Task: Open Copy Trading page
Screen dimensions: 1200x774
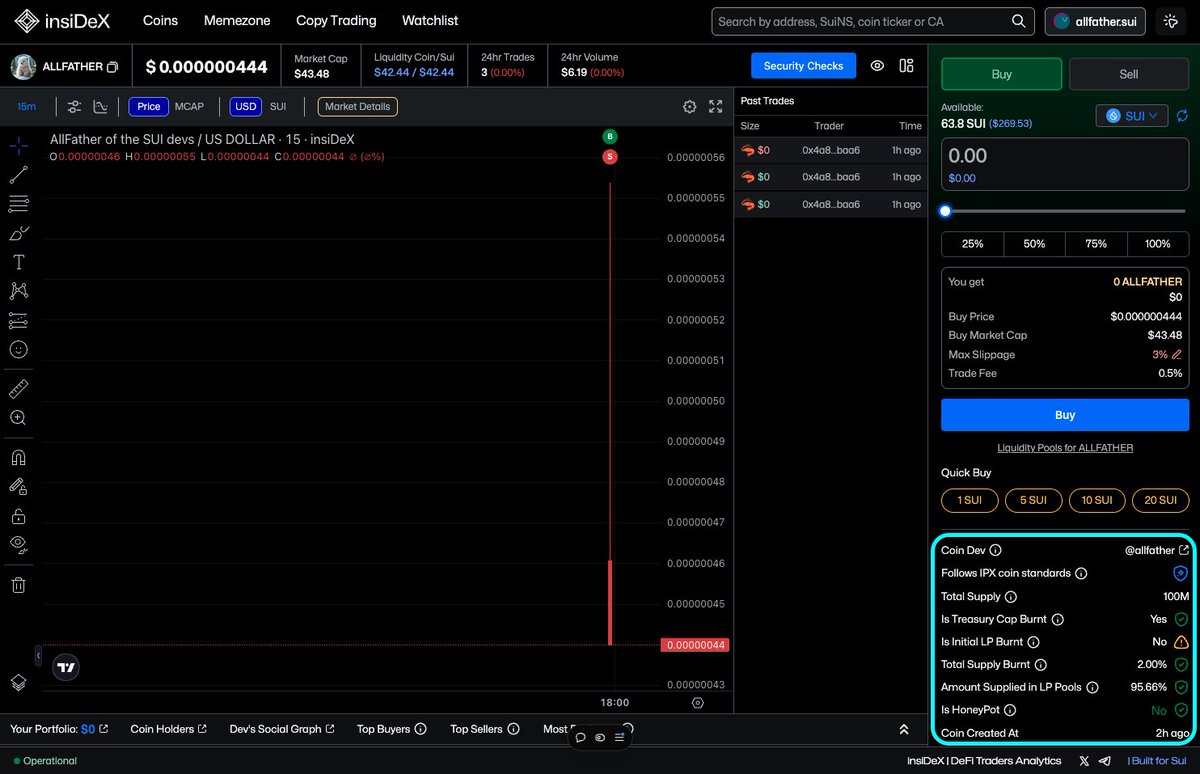Action: (x=336, y=20)
